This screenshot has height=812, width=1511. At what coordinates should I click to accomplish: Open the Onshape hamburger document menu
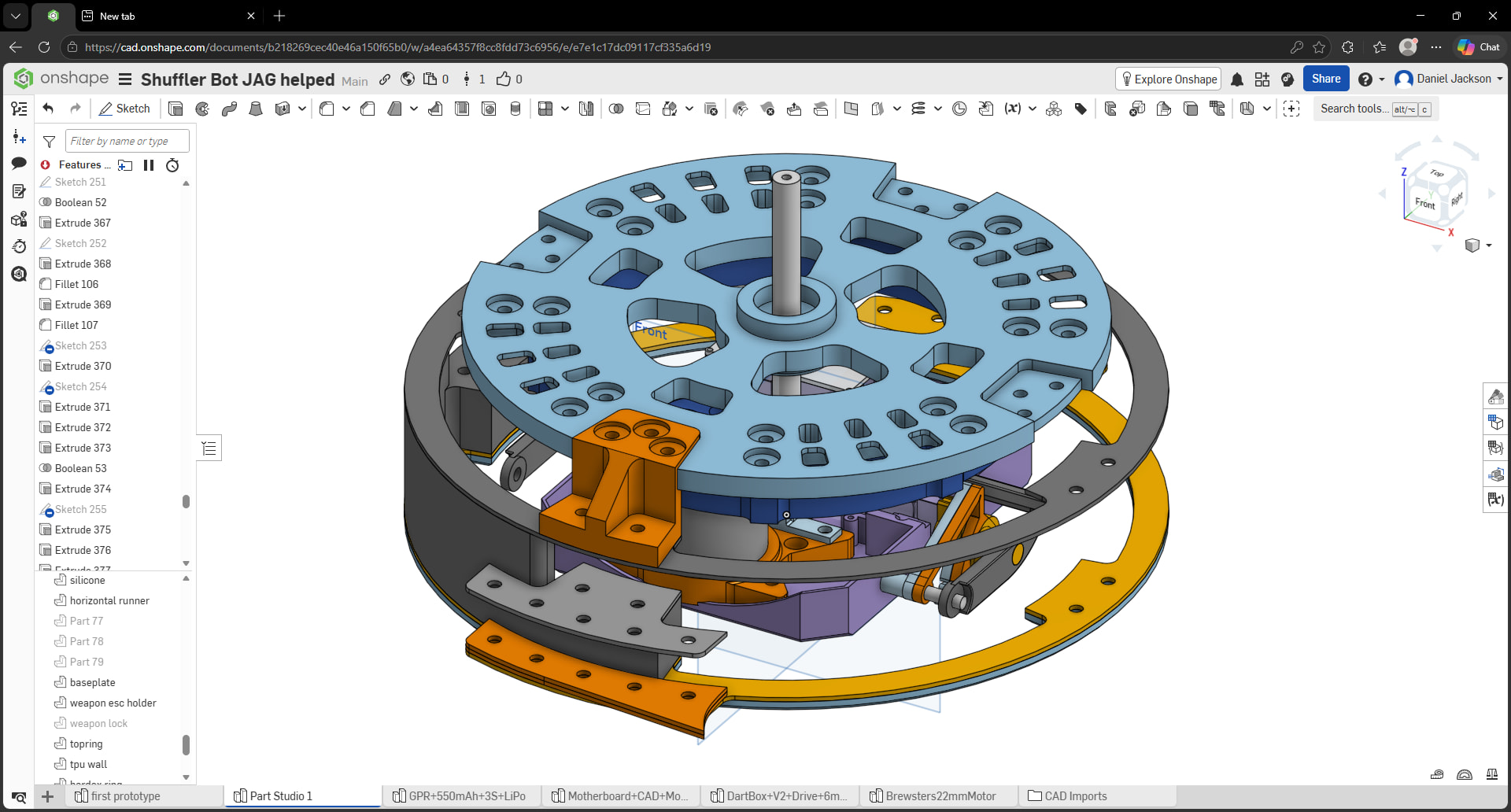pos(125,79)
